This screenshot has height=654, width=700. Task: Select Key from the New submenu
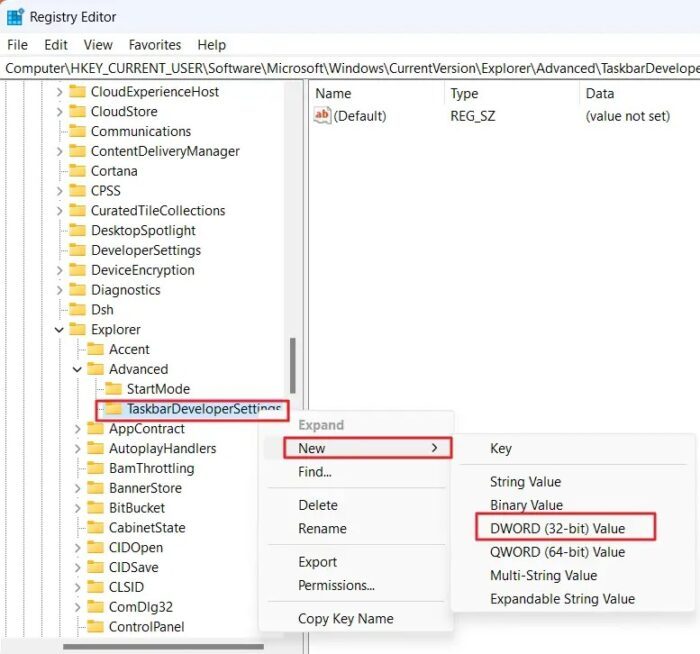[x=500, y=448]
